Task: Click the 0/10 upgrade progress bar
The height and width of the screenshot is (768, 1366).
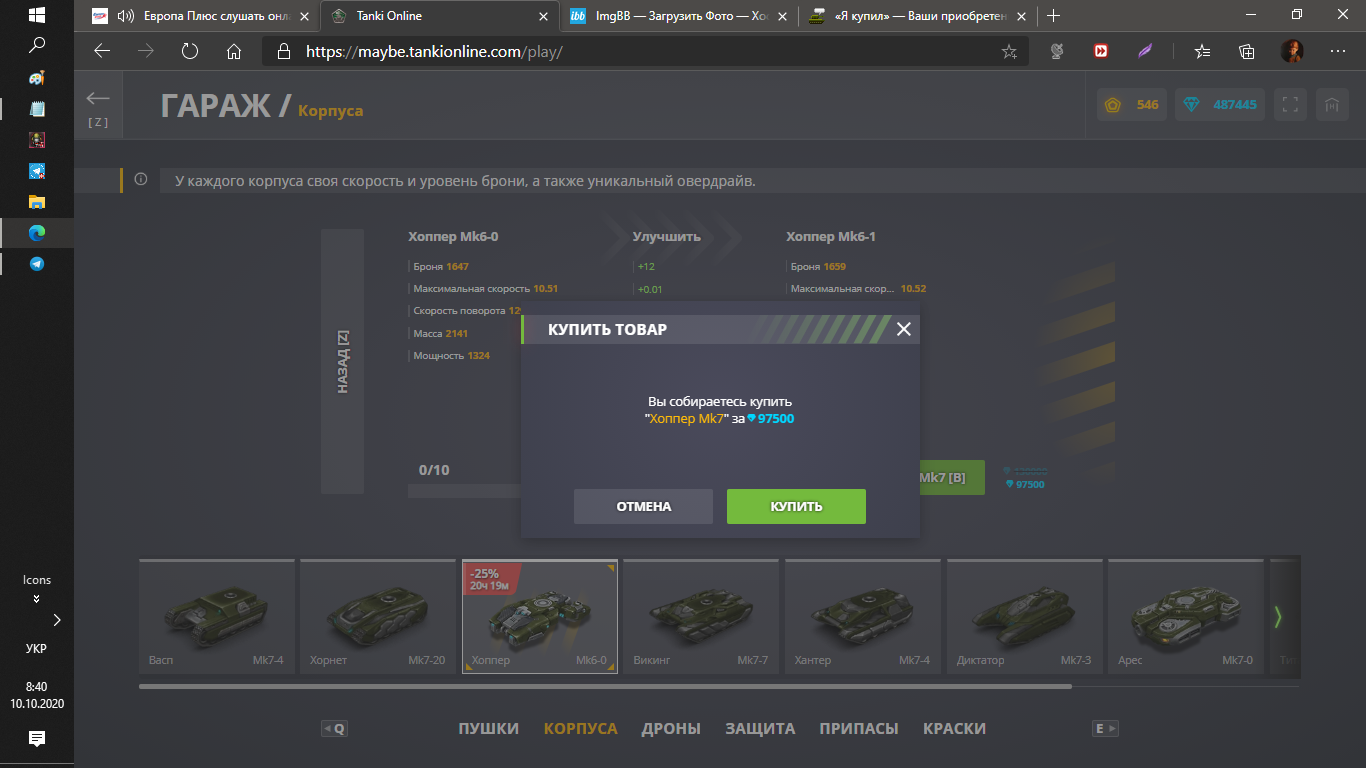Action: tap(465, 491)
